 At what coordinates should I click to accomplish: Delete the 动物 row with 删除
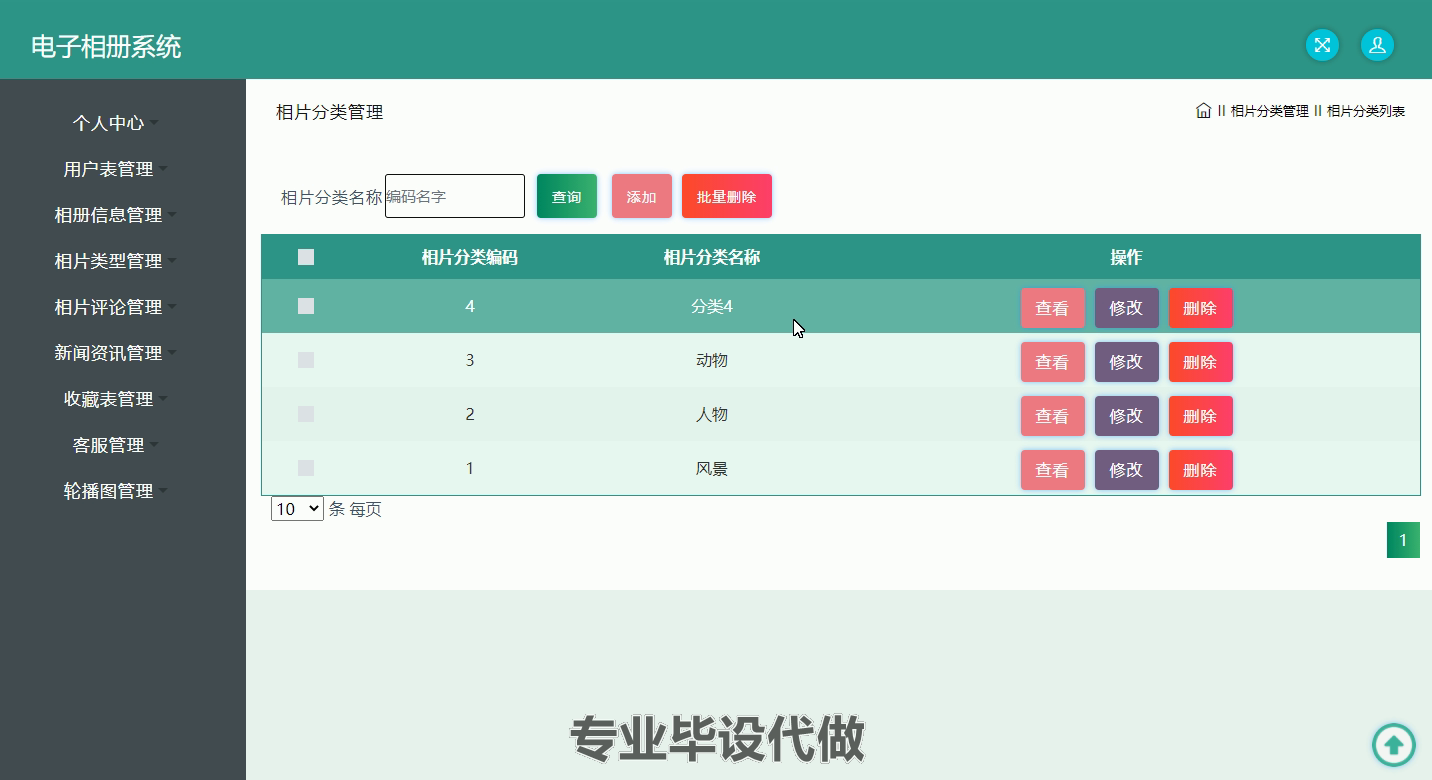pos(1200,362)
